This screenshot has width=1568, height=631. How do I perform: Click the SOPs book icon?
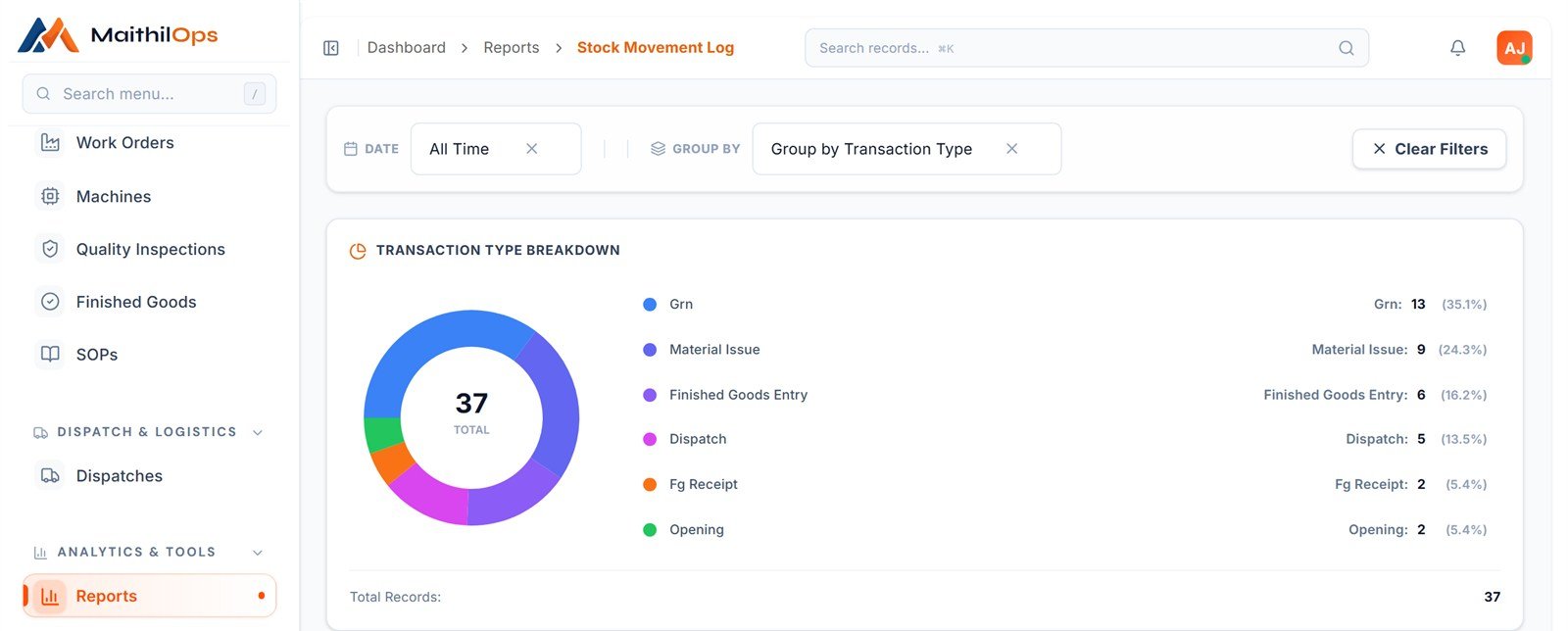(x=50, y=355)
